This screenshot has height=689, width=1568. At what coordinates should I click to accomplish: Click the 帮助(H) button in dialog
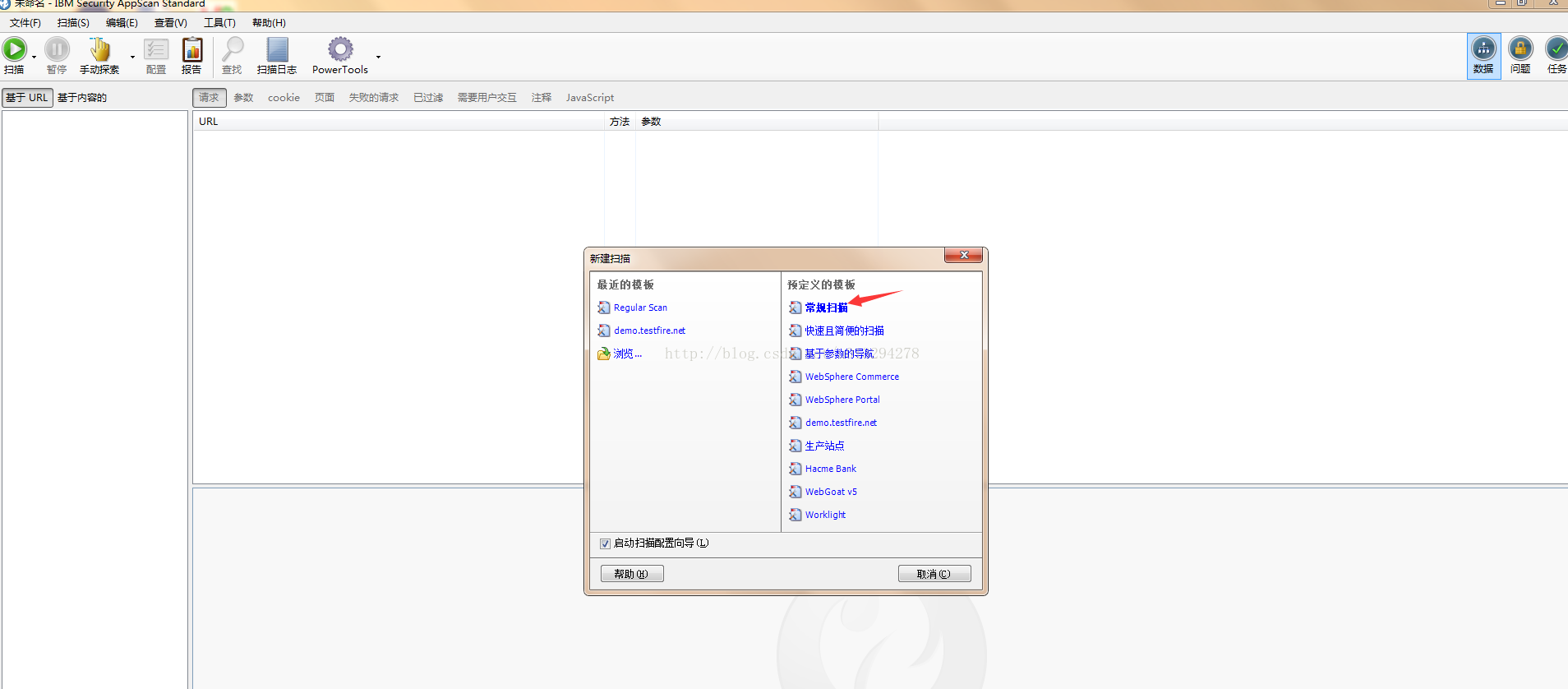632,574
